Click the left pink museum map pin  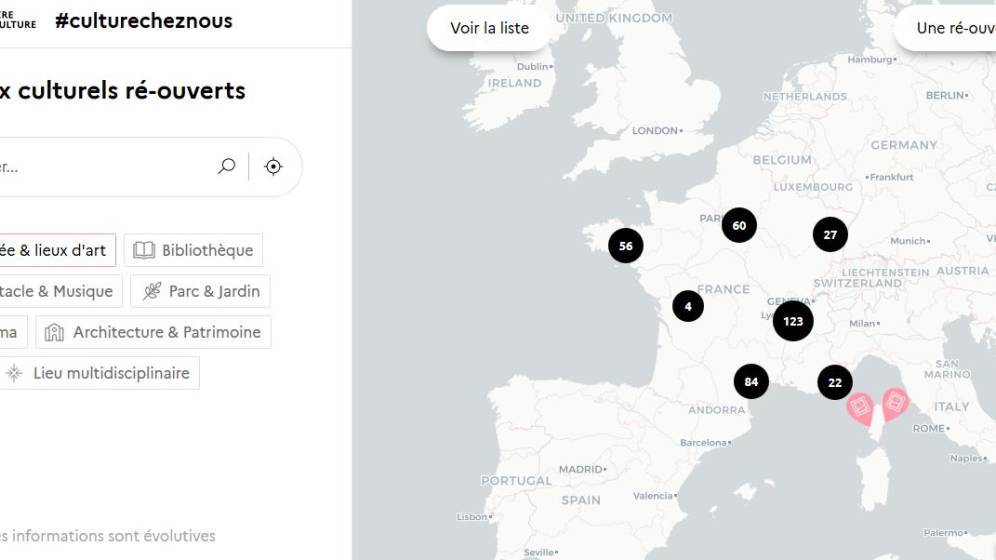click(860, 408)
